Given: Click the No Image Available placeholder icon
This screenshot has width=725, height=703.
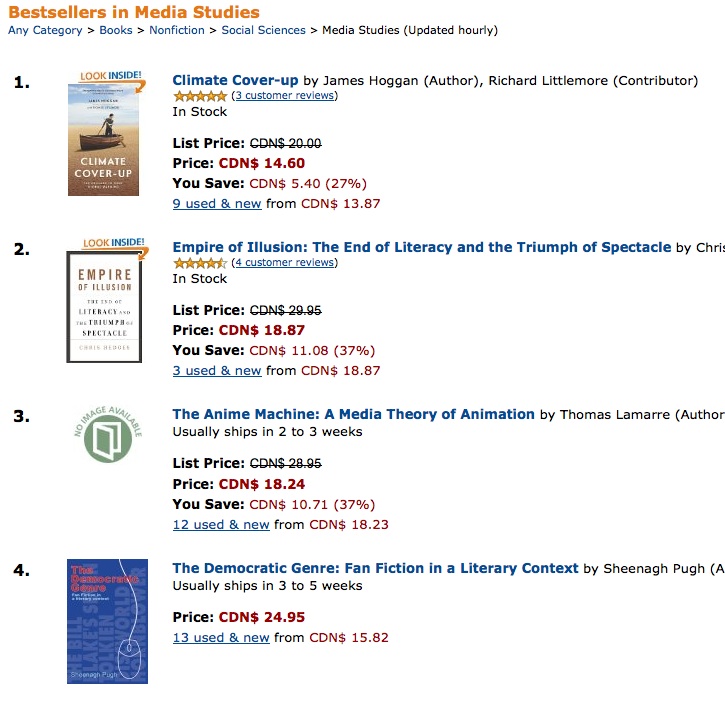Looking at the screenshot, I should click(108, 434).
